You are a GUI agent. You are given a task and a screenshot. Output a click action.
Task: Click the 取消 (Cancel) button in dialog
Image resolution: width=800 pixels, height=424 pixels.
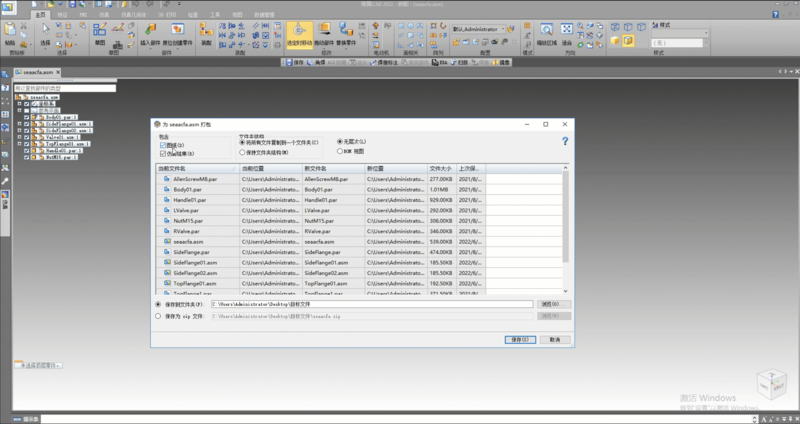[x=553, y=339]
